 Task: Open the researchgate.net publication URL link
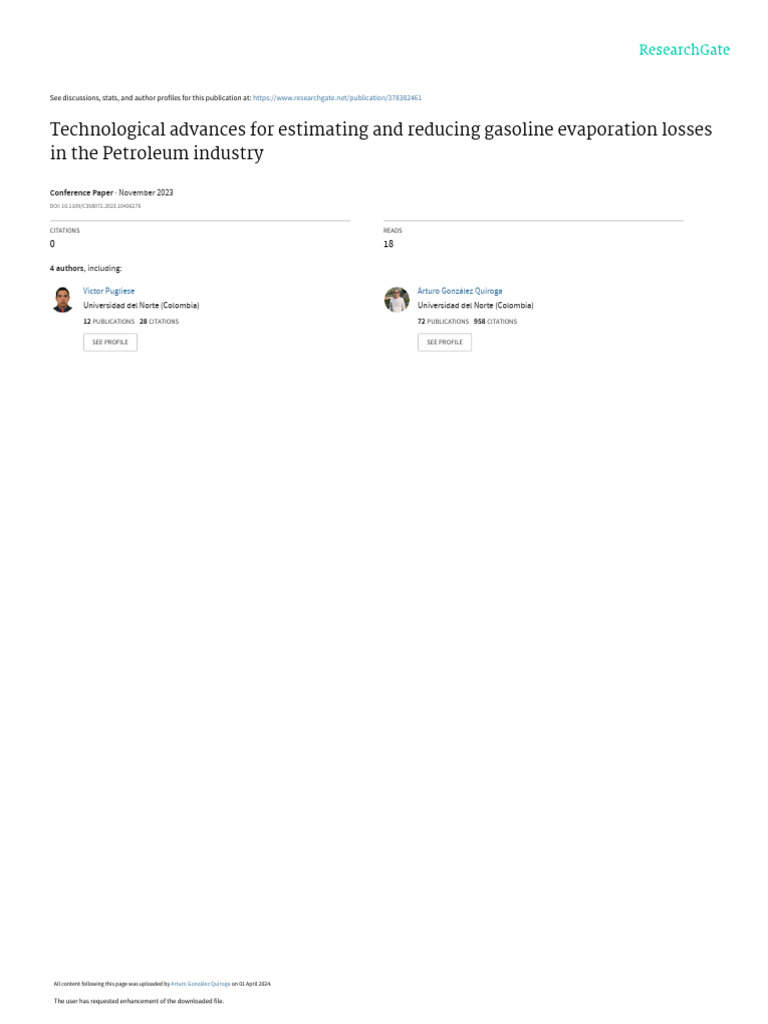pyautogui.click(x=337, y=97)
